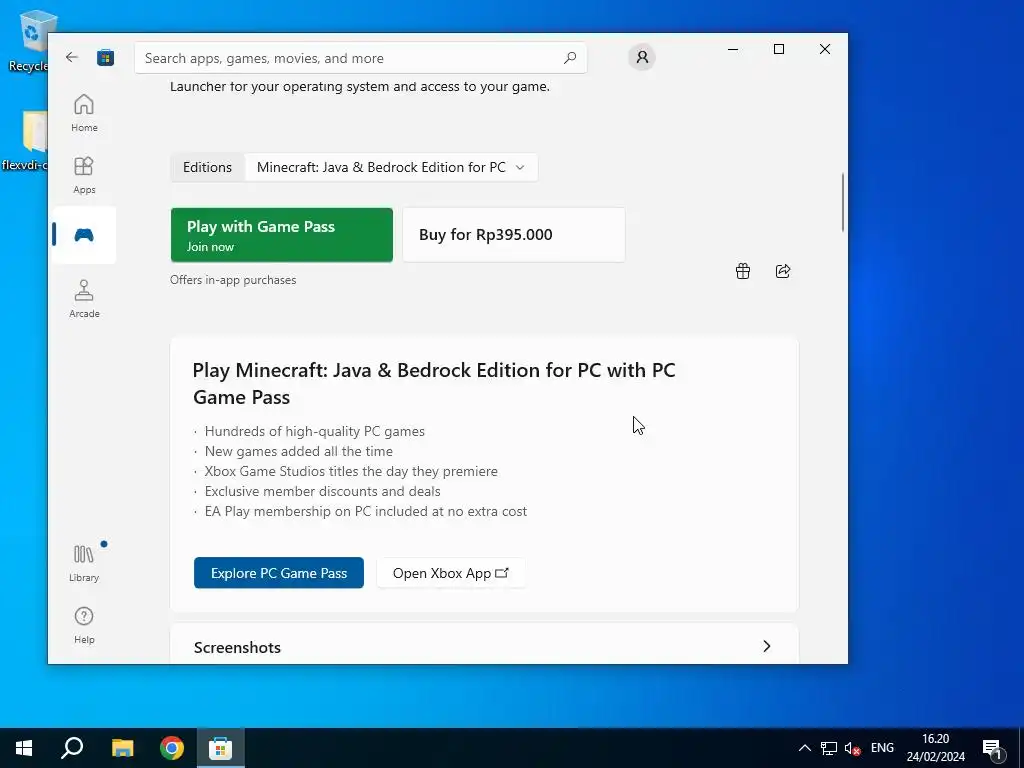Click the gift icon to buy as gift

(743, 271)
